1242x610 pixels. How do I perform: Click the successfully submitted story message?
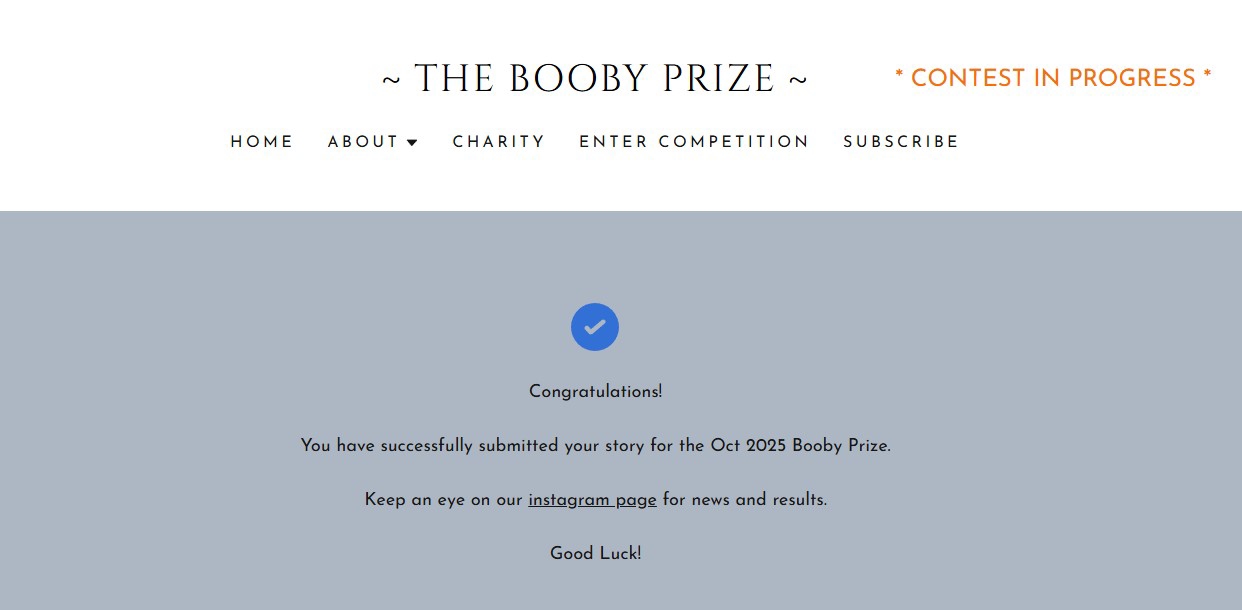tap(500, 446)
